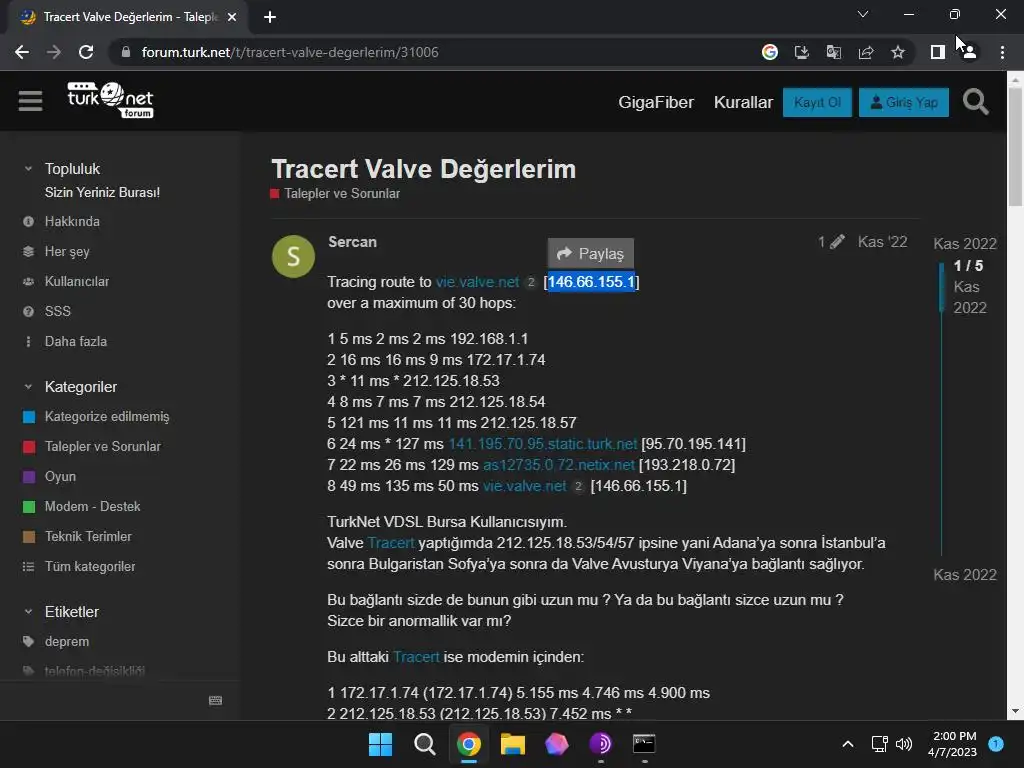Open the tab search chevron
The height and width of the screenshot is (768, 1024).
point(863,14)
